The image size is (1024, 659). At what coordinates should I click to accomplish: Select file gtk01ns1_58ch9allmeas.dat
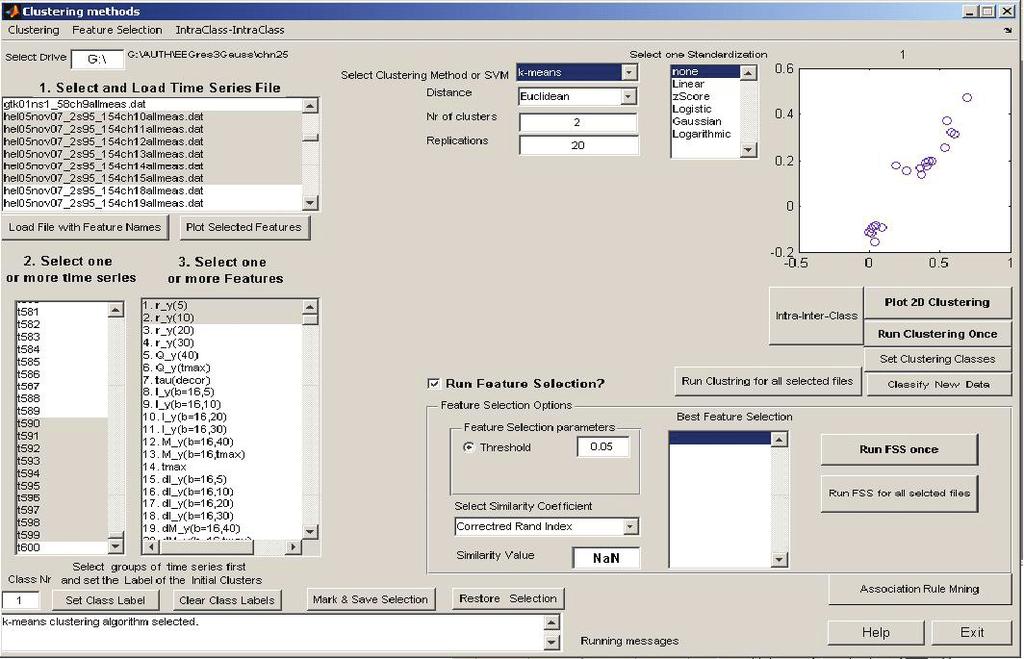coord(153,104)
